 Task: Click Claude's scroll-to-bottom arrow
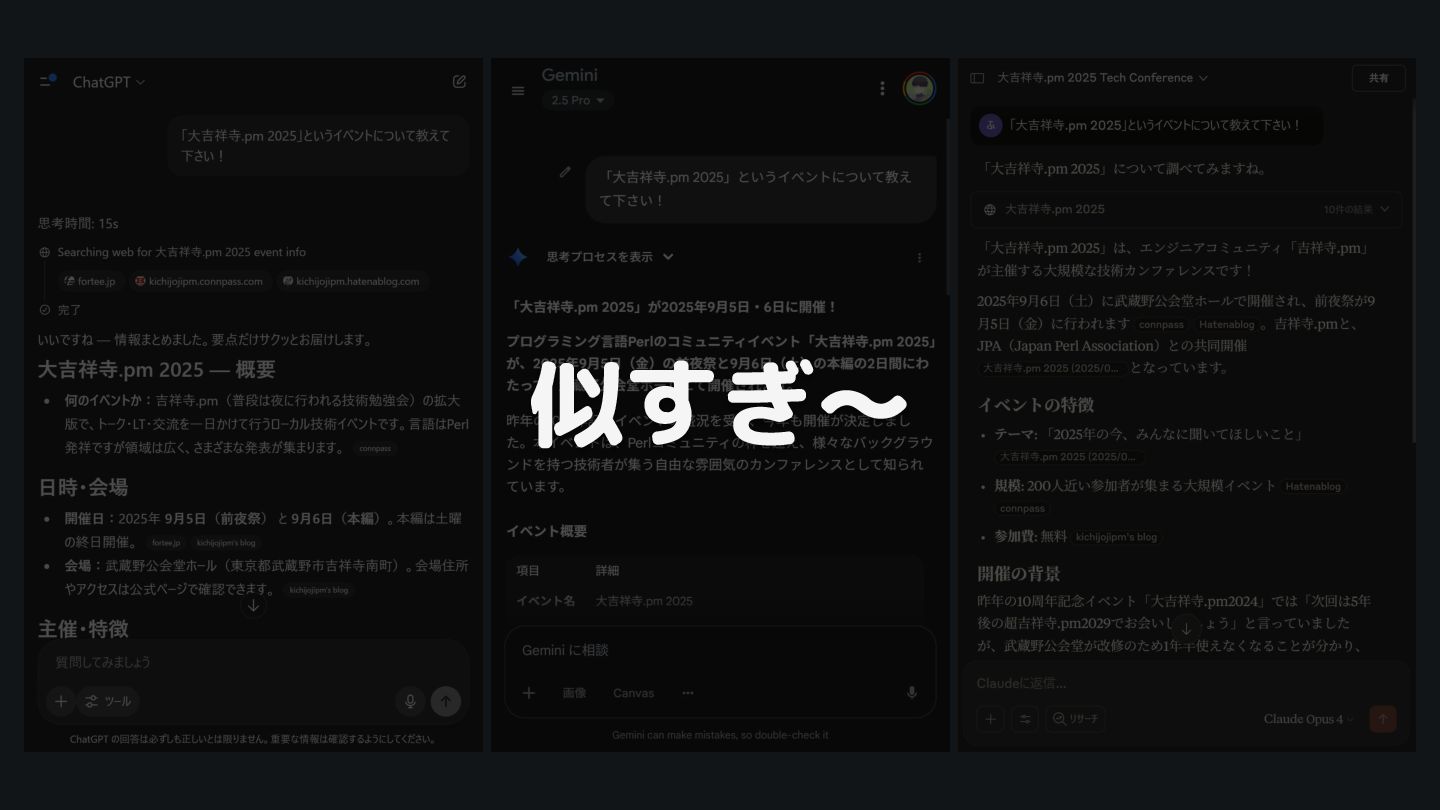click(1186, 628)
